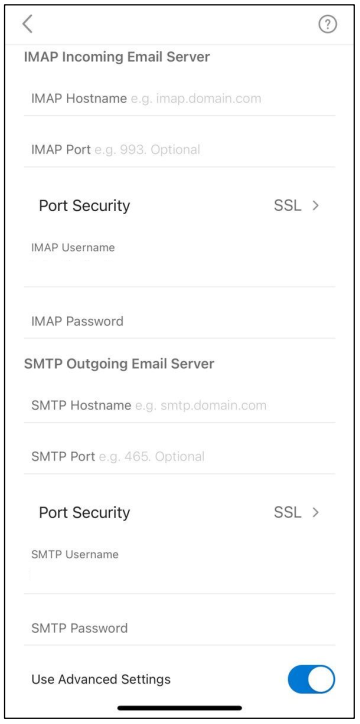Focus the SMTP Port field

click(180, 457)
